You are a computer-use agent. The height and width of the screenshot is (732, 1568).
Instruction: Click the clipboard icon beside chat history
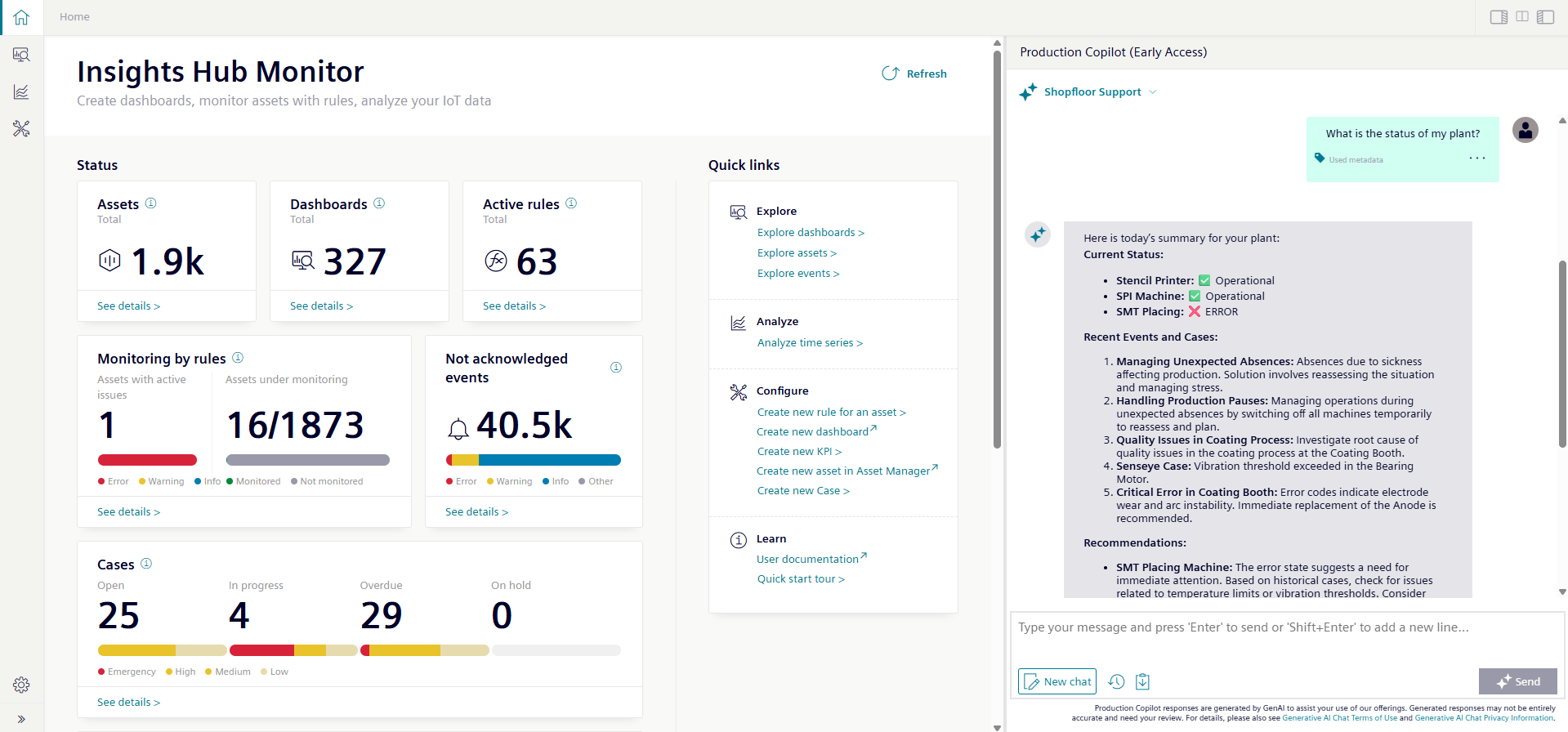1142,681
